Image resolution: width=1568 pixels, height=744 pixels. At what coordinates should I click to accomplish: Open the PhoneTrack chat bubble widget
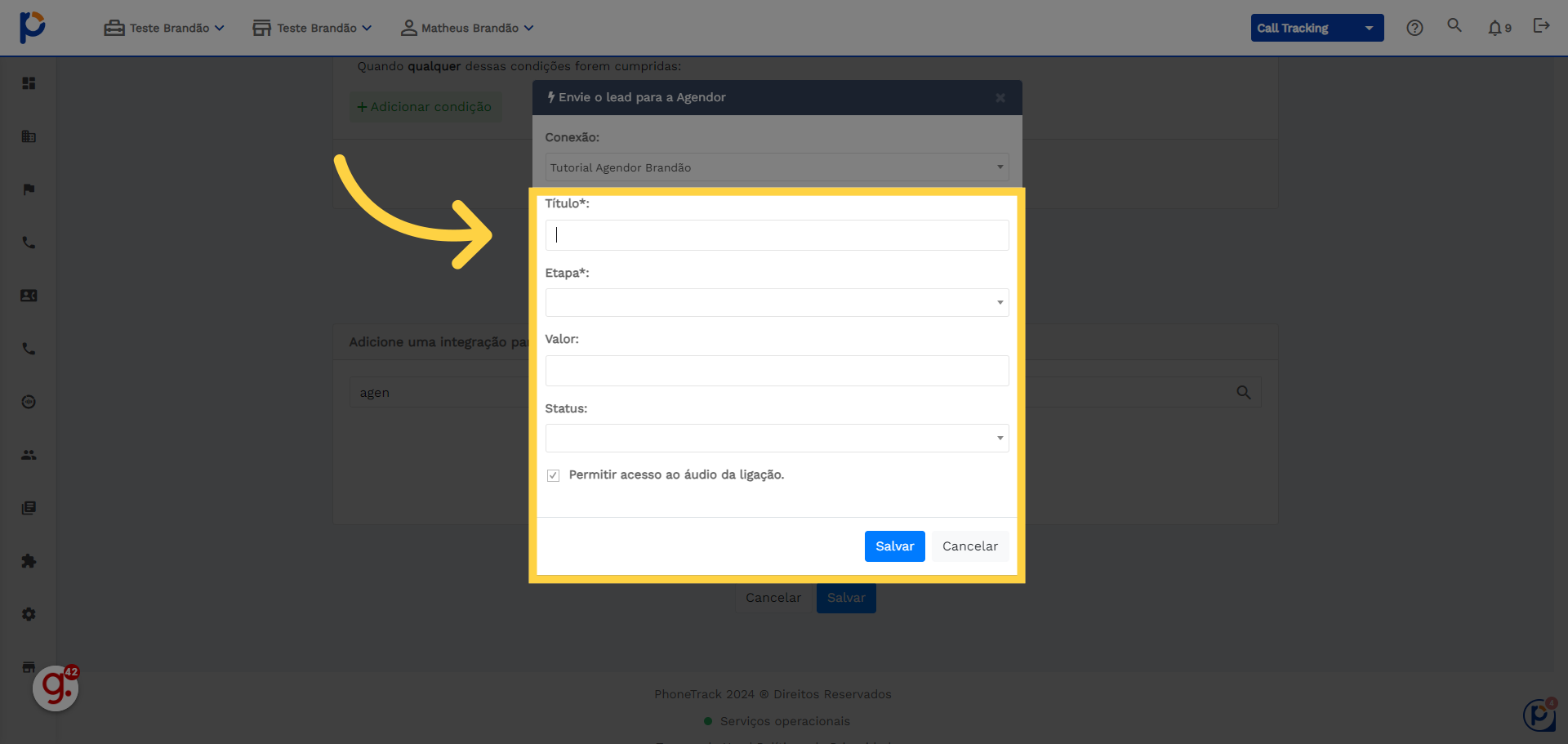pos(1539,715)
